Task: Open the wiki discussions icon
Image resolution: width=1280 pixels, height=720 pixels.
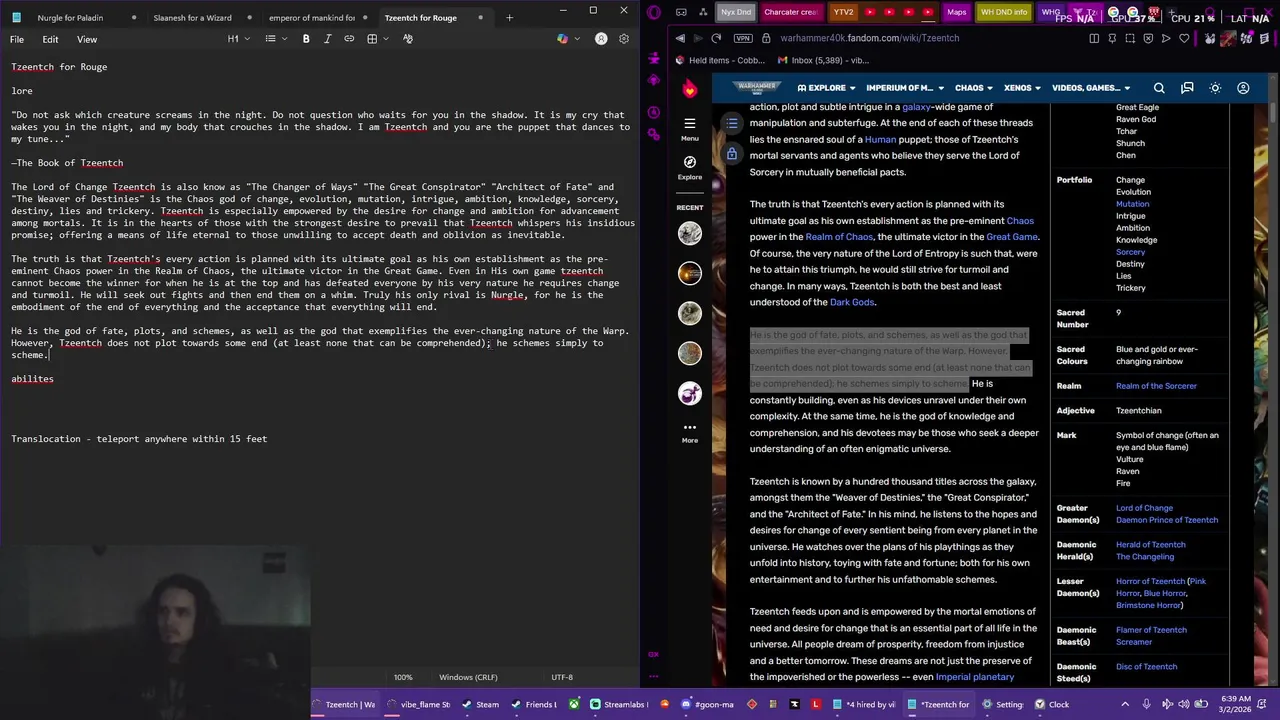Action: pos(1187,88)
